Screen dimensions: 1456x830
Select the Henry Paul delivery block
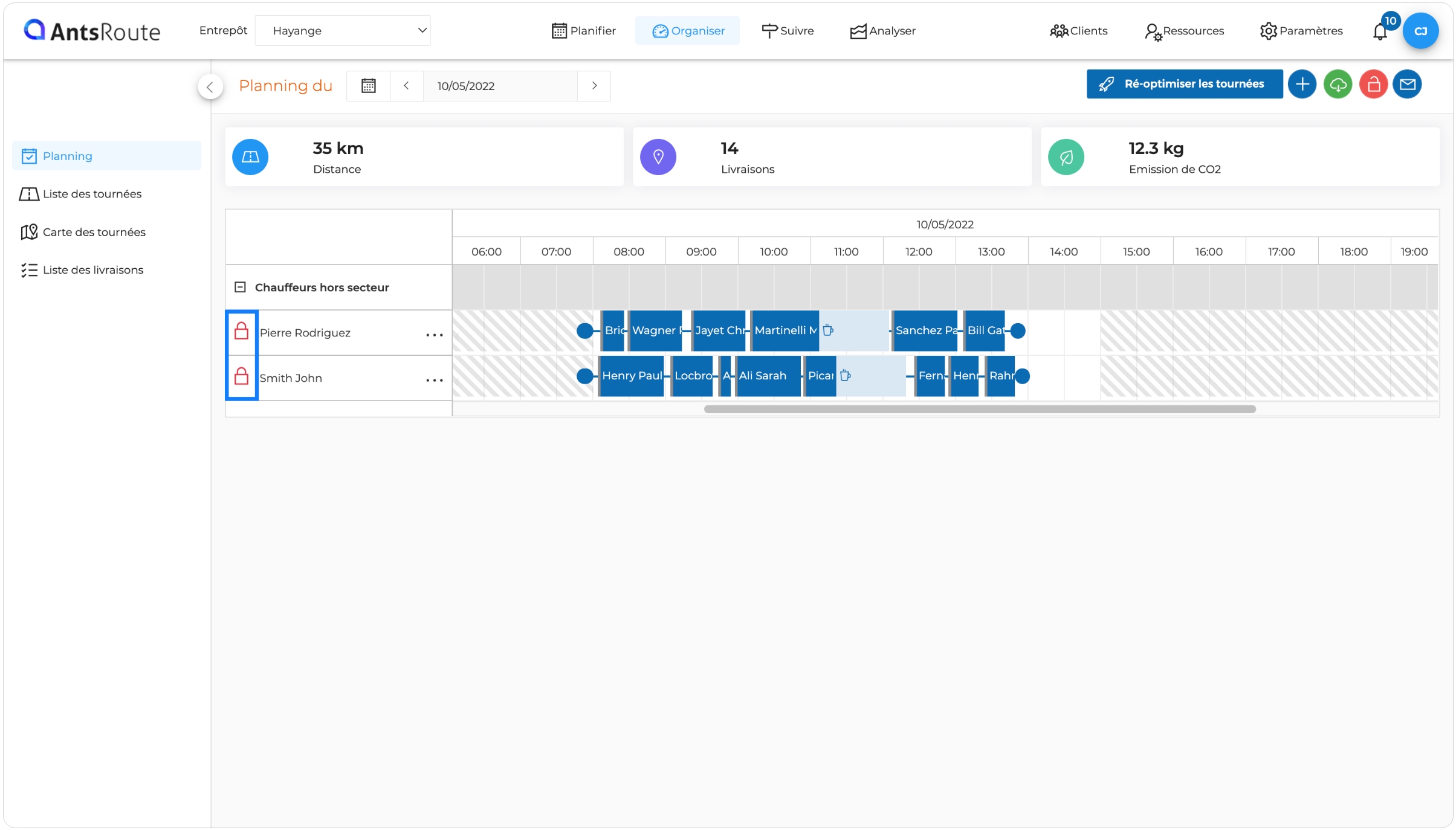pos(632,376)
